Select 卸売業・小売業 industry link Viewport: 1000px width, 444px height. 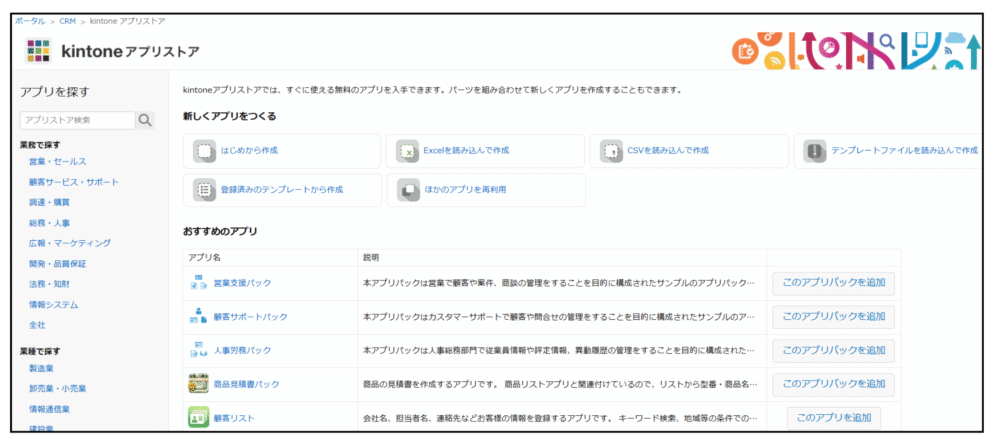tap(57, 388)
